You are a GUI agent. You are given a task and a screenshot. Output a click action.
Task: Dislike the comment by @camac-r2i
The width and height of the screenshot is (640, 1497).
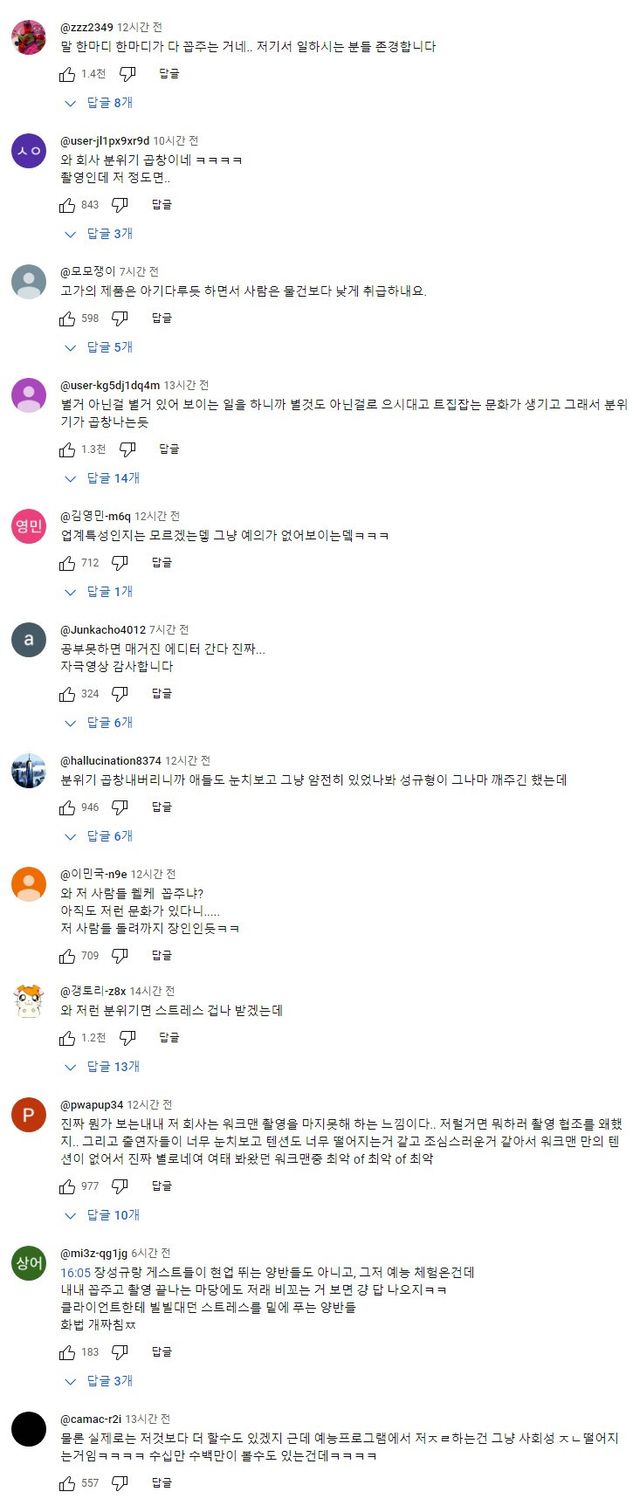(x=120, y=1483)
